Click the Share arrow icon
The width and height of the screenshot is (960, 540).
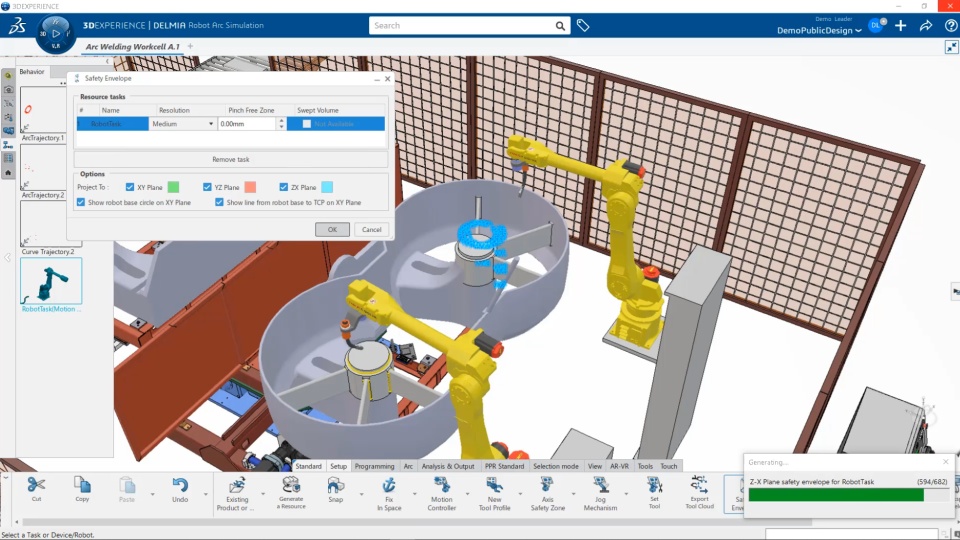coord(926,26)
